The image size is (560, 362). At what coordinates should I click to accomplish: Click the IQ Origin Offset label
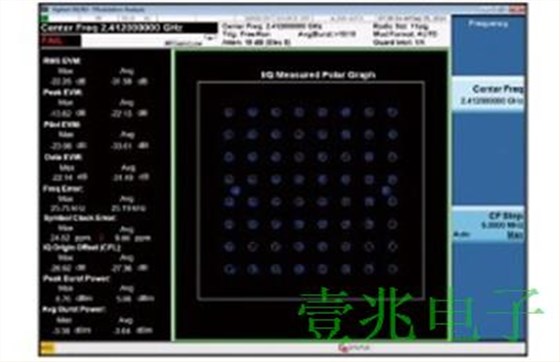82,247
